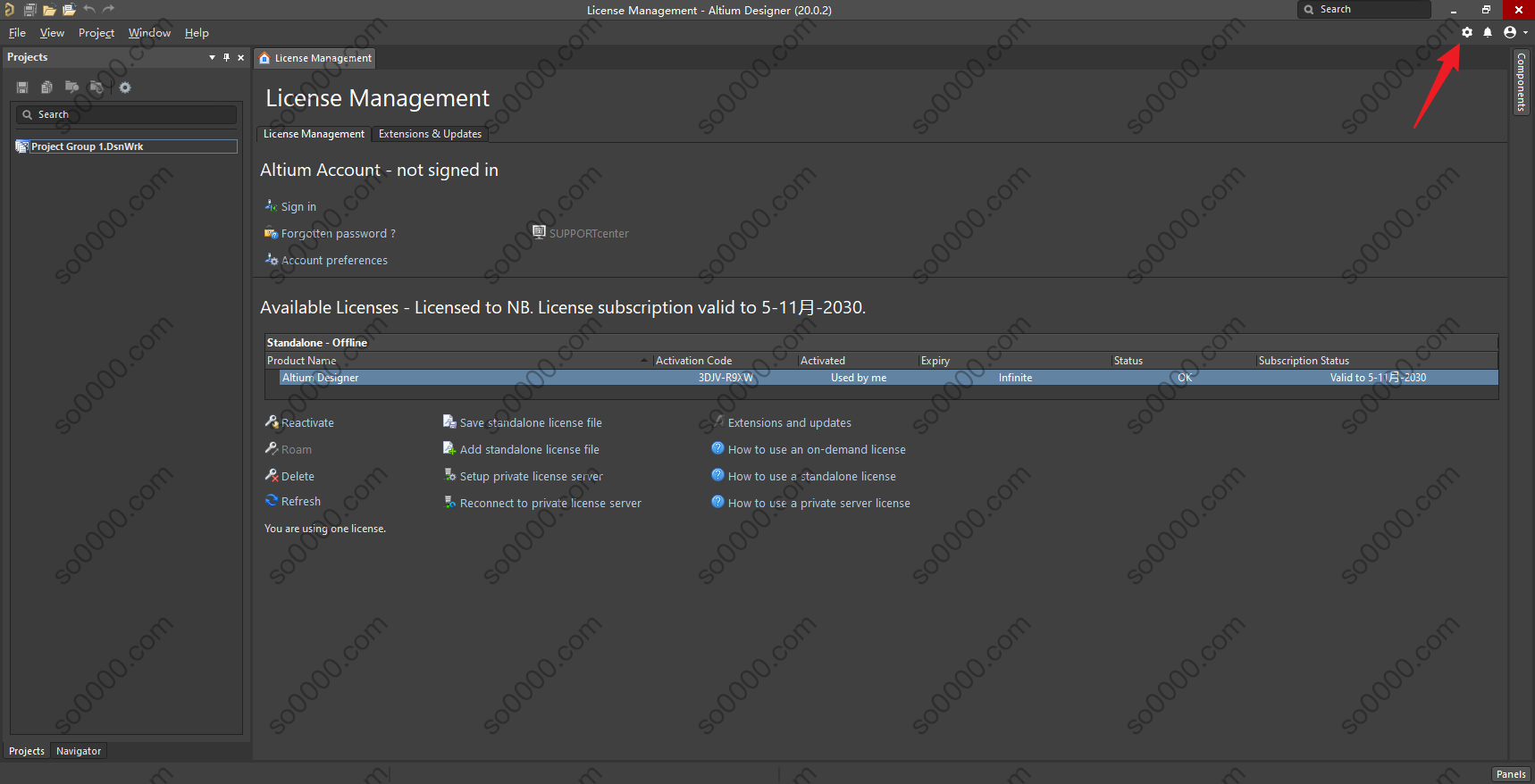Click the Save All icon in the title bar

(x=29, y=10)
